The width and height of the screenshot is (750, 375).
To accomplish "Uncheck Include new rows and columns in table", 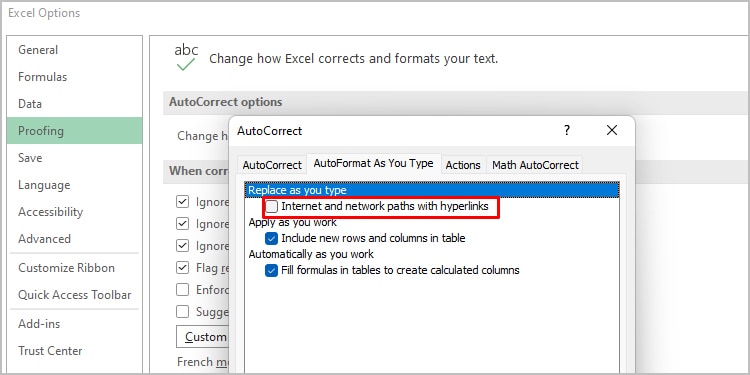I will pos(272,238).
